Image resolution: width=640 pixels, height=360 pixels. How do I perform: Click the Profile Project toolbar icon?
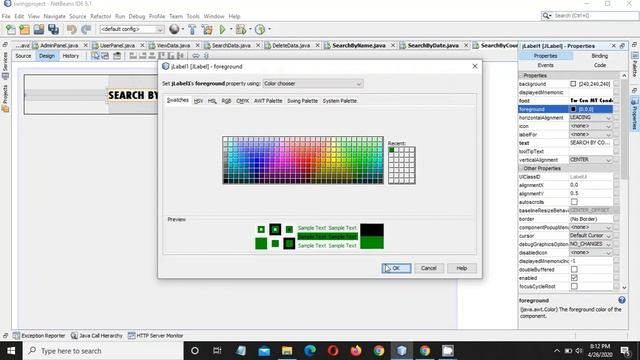[260, 29]
